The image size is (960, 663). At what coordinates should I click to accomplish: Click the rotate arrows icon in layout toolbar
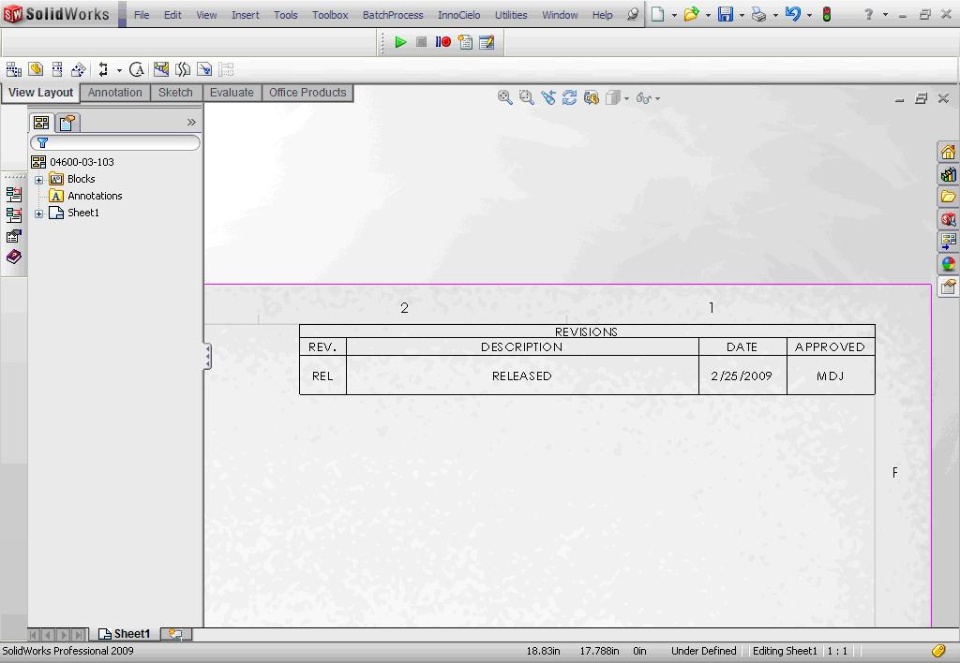[x=103, y=70]
